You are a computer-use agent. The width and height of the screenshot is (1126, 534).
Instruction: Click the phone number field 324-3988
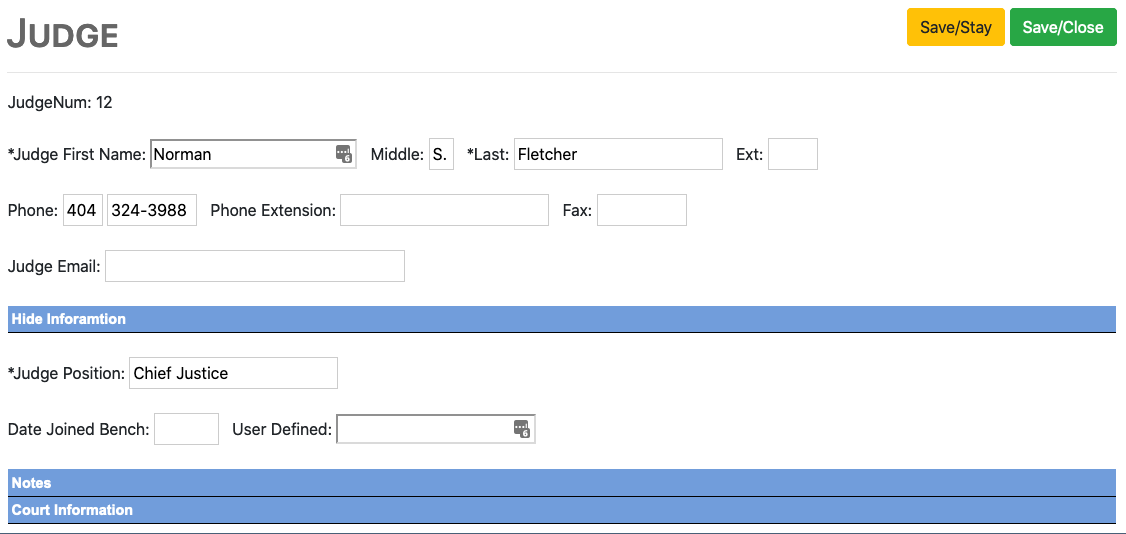[151, 210]
